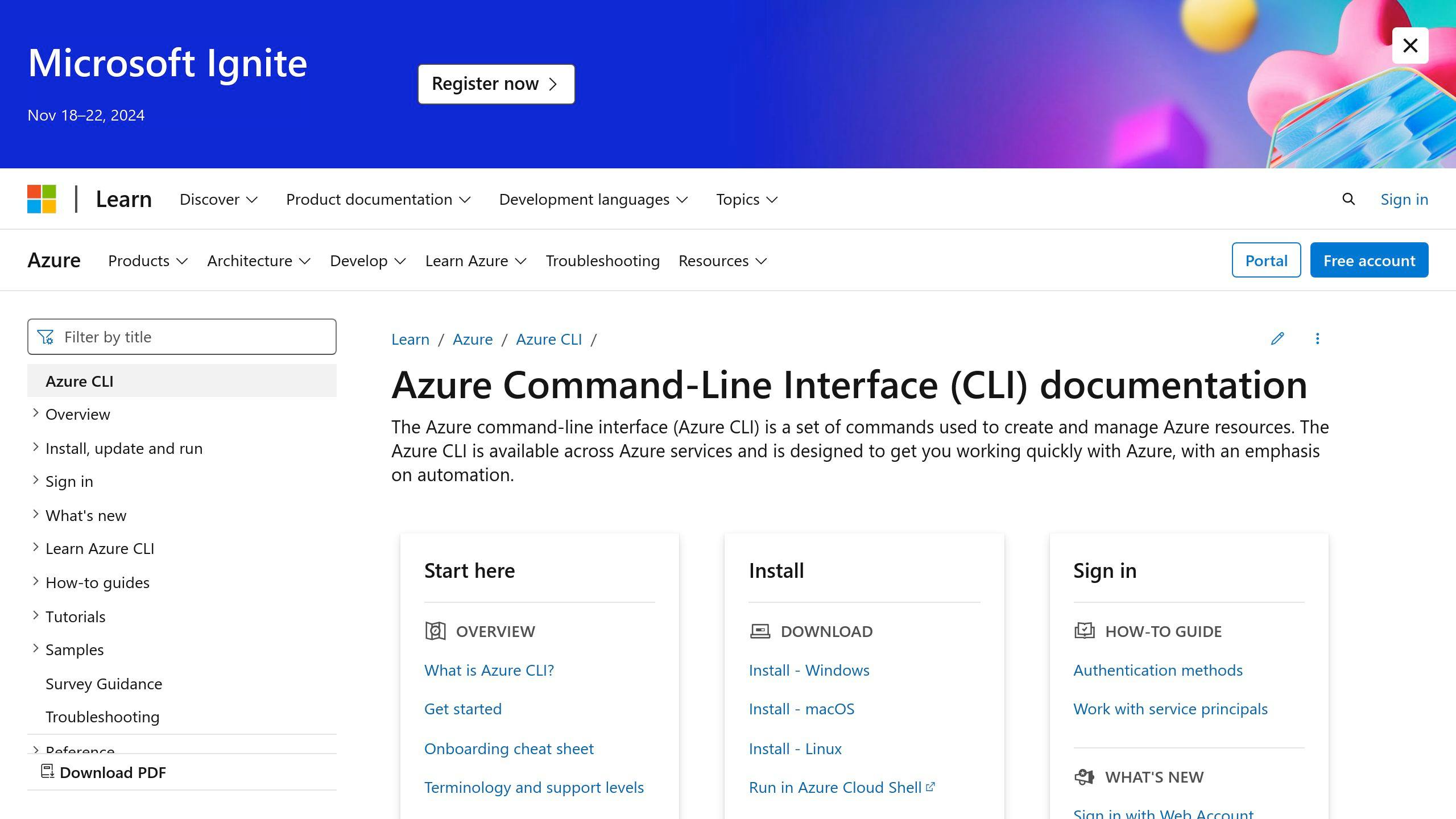The image size is (1456, 819).
Task: Open the Resources dropdown
Action: (x=723, y=260)
